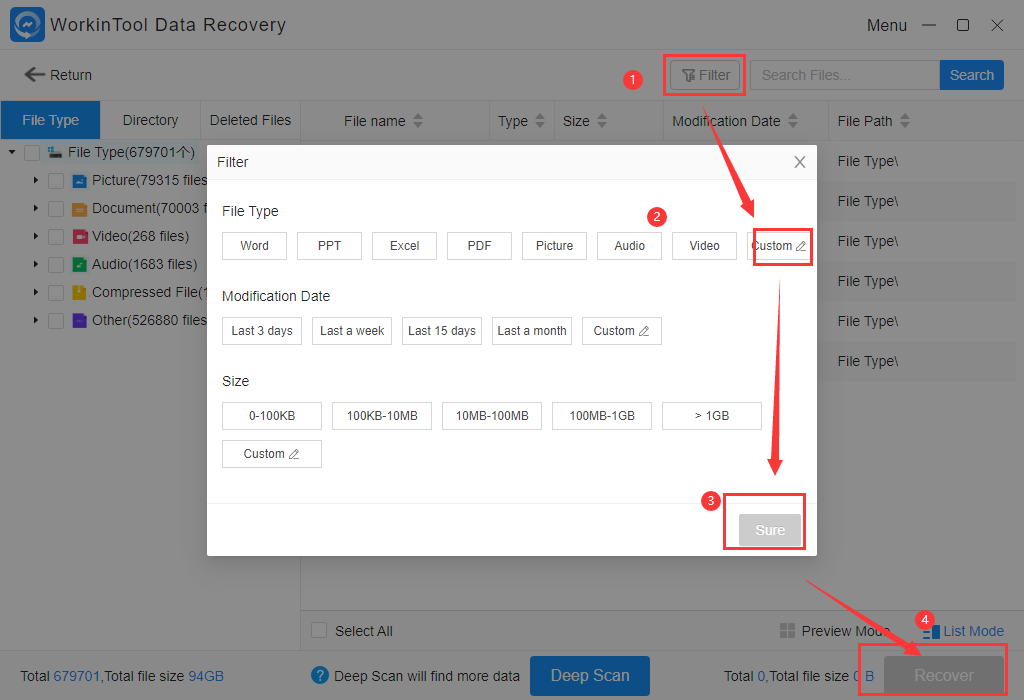
Task: Select the PDF file type filter
Action: [479, 246]
